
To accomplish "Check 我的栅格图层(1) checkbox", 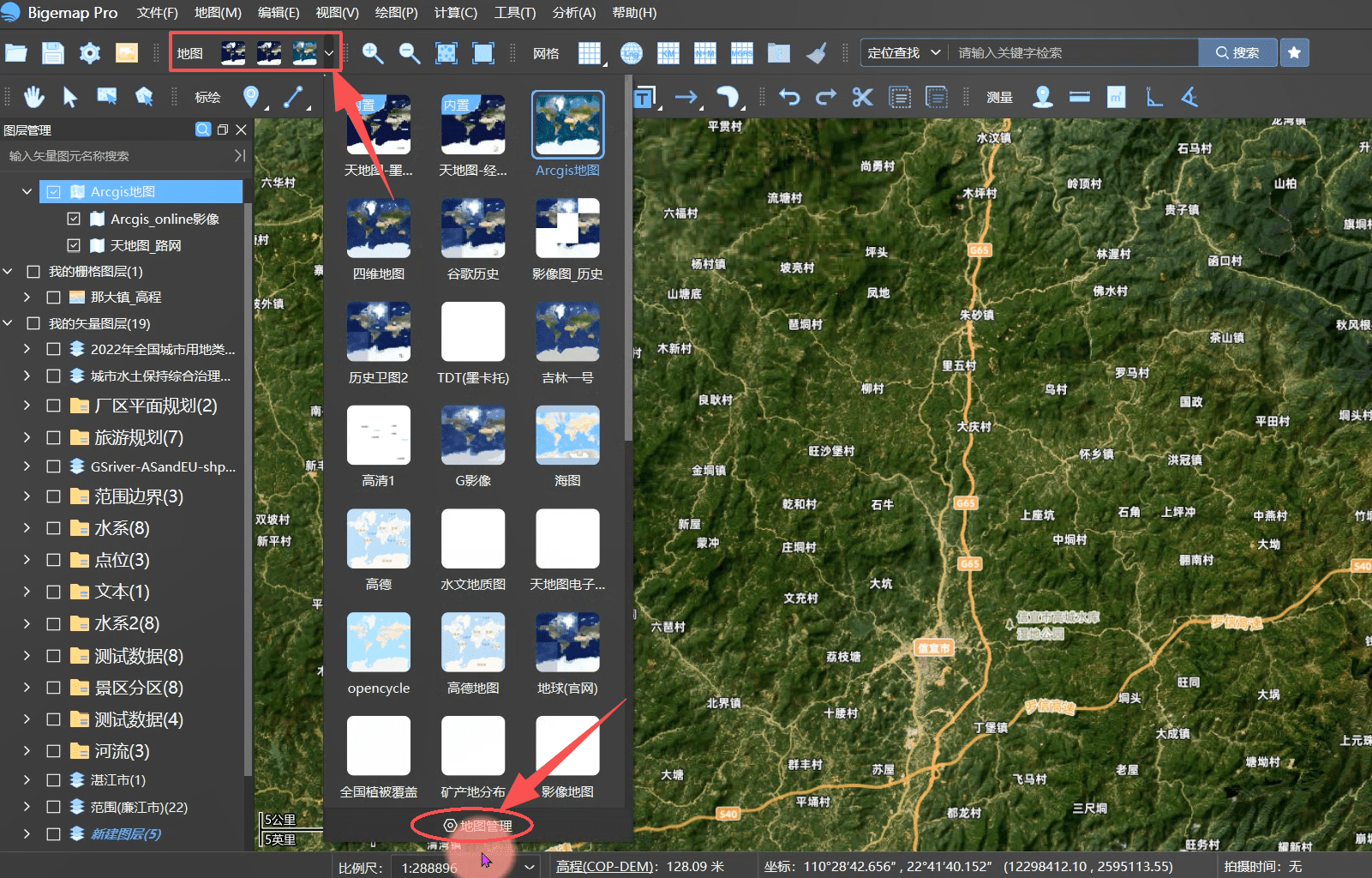I will (33, 272).
